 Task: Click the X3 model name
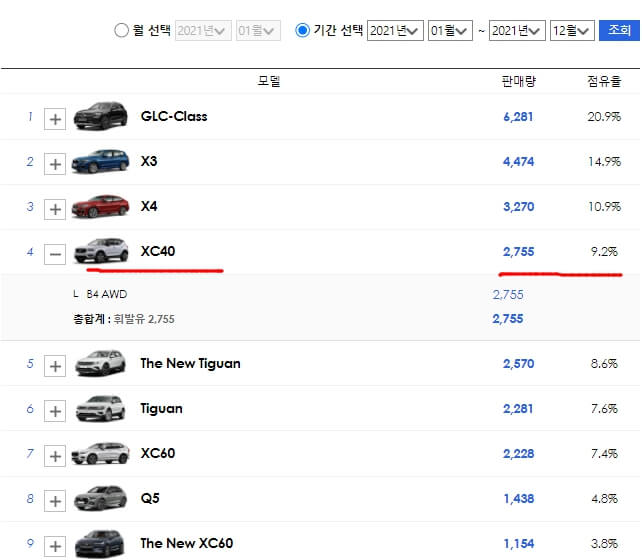pyautogui.click(x=149, y=161)
